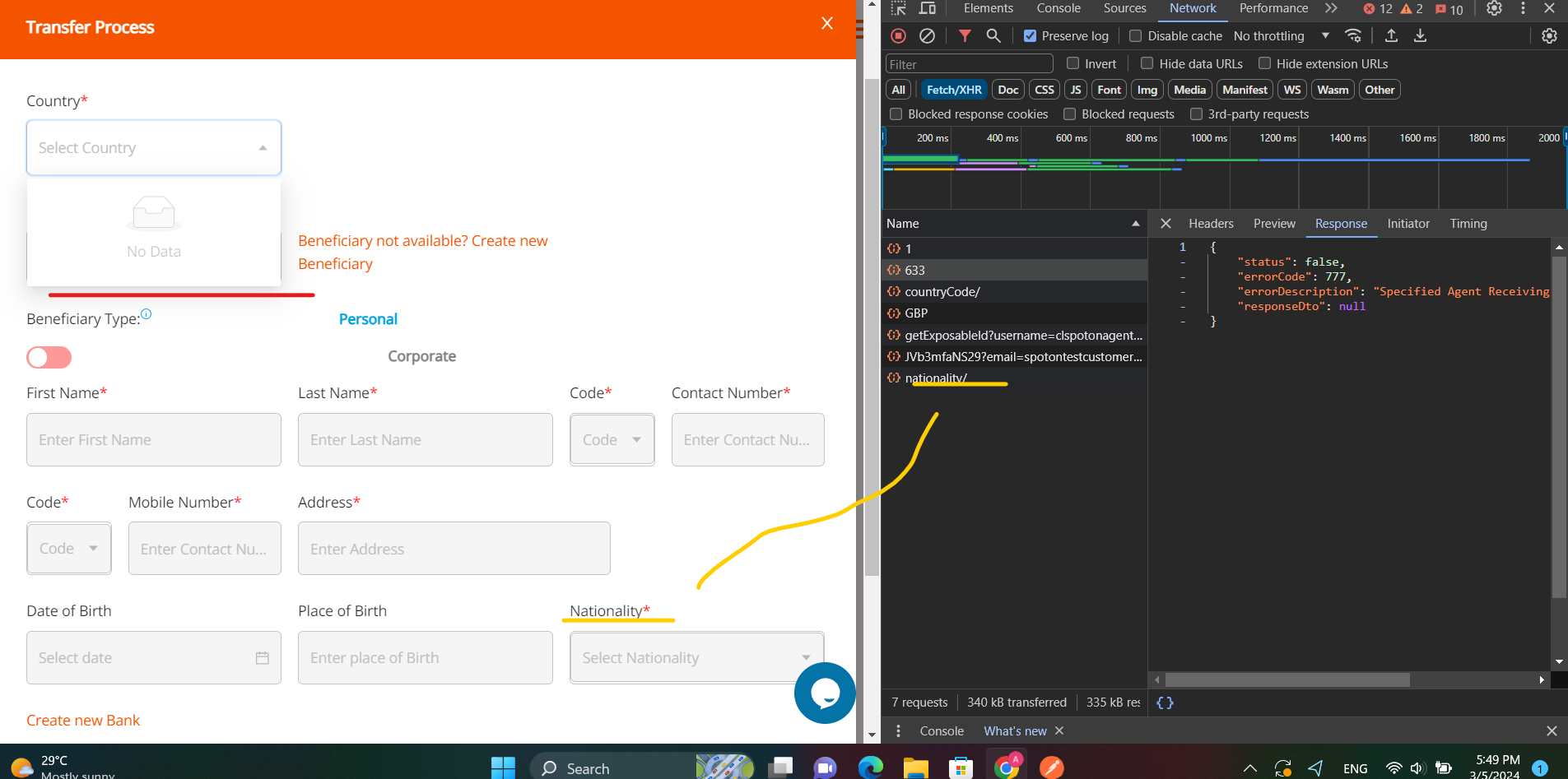
Task: Export HAR file download icon
Action: click(x=1420, y=35)
